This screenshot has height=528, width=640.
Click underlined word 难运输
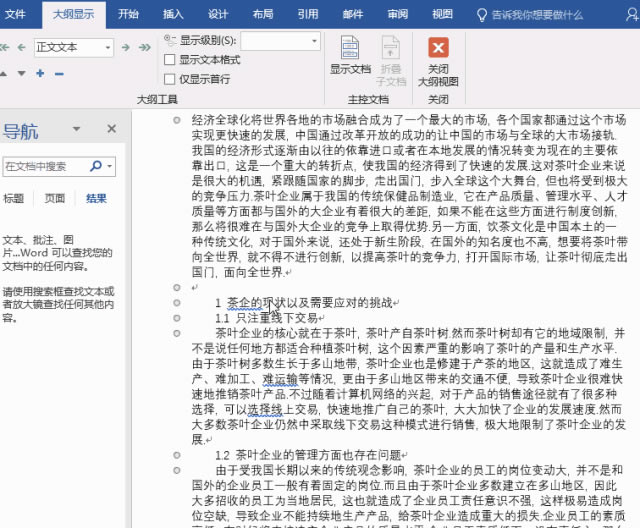point(280,379)
